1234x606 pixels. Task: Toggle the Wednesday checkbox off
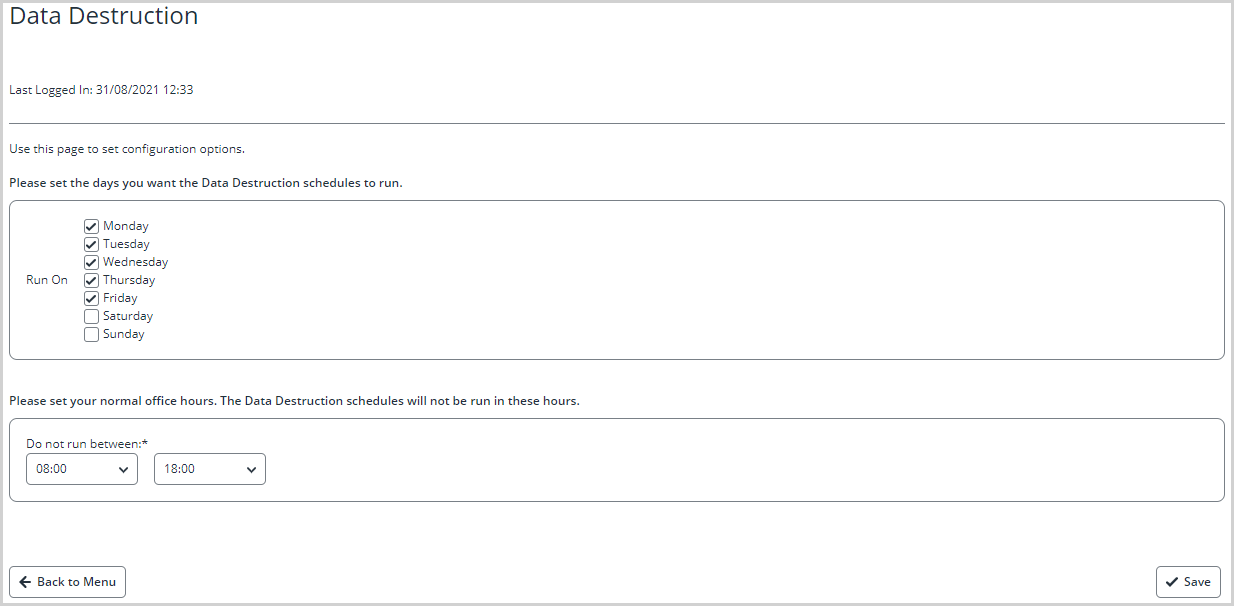point(92,262)
